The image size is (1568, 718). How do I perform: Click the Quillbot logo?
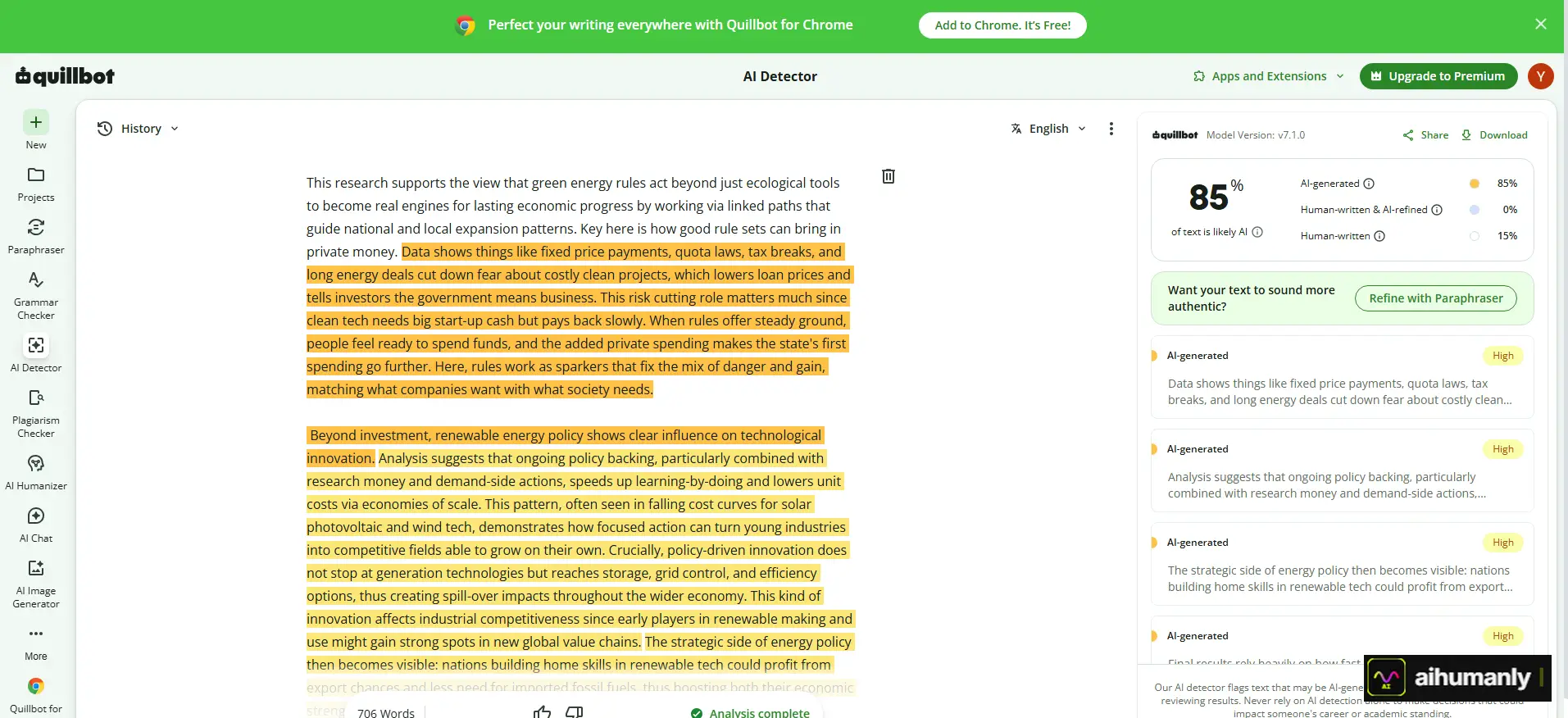pyautogui.click(x=65, y=76)
